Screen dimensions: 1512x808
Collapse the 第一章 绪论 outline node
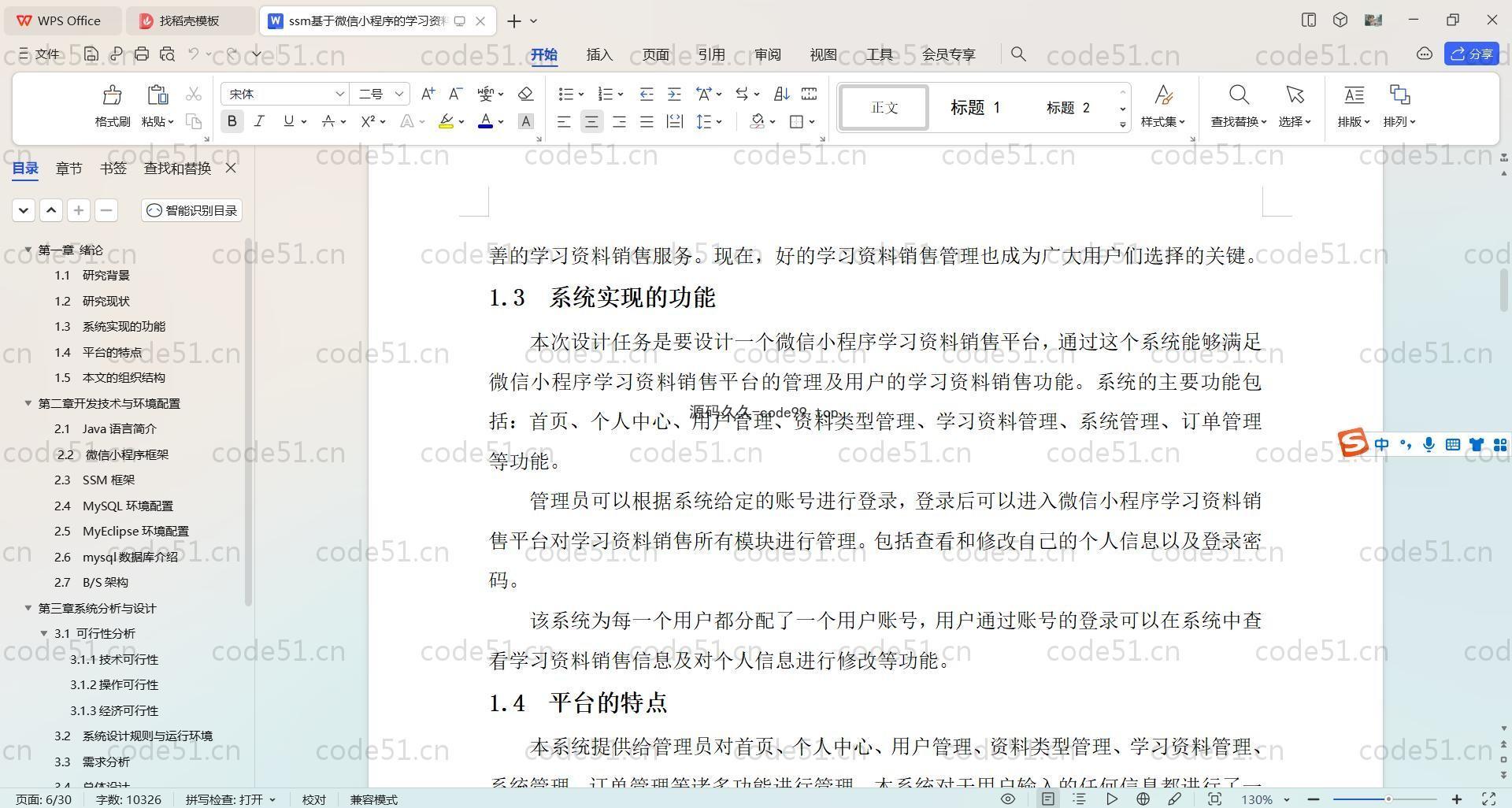28,250
